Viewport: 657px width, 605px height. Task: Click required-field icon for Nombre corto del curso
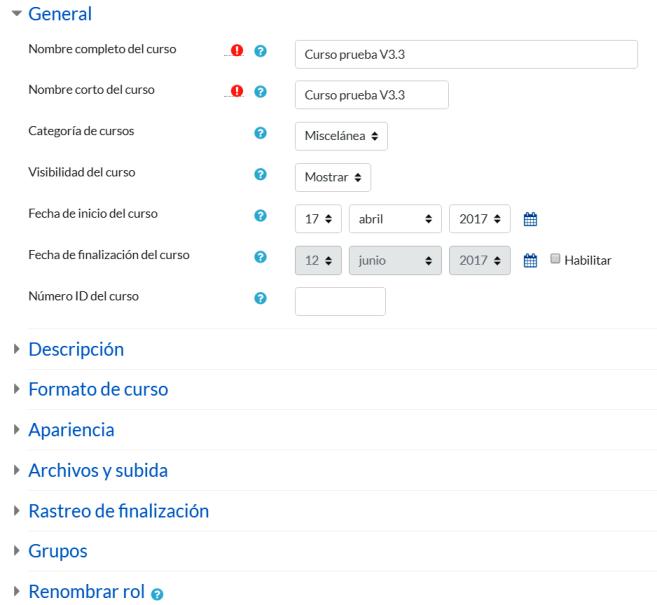[x=237, y=91]
